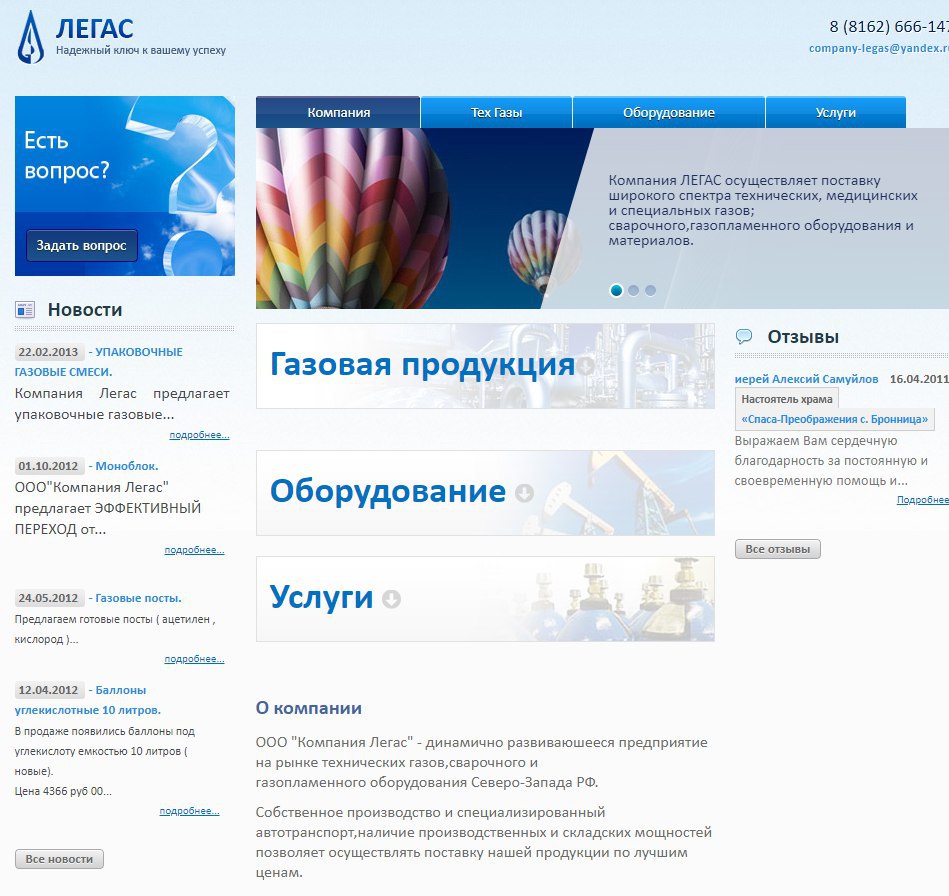Open Баллоны углекислотные 10 литров news title
The height and width of the screenshot is (896, 949).
[88, 700]
